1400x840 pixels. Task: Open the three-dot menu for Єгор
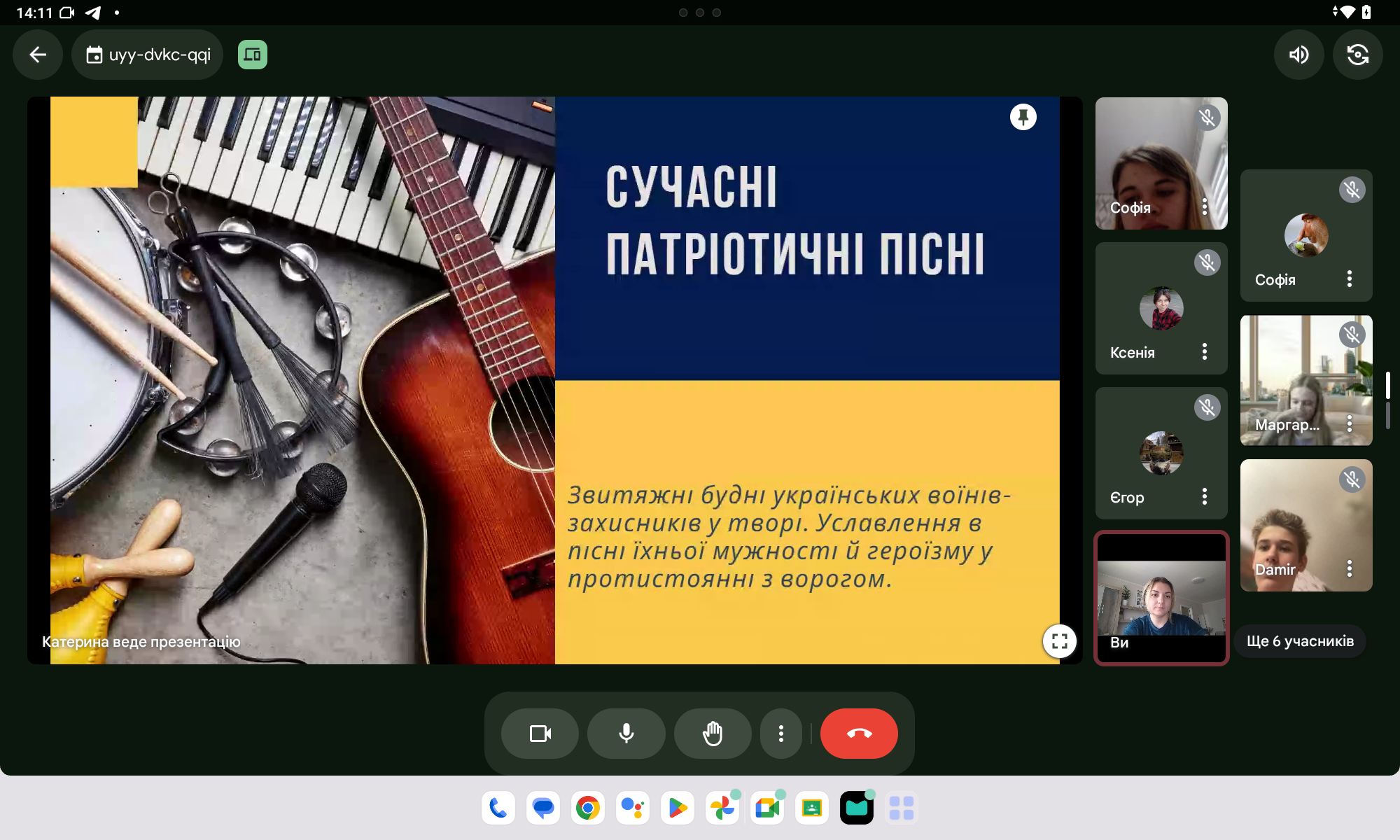point(1204,496)
